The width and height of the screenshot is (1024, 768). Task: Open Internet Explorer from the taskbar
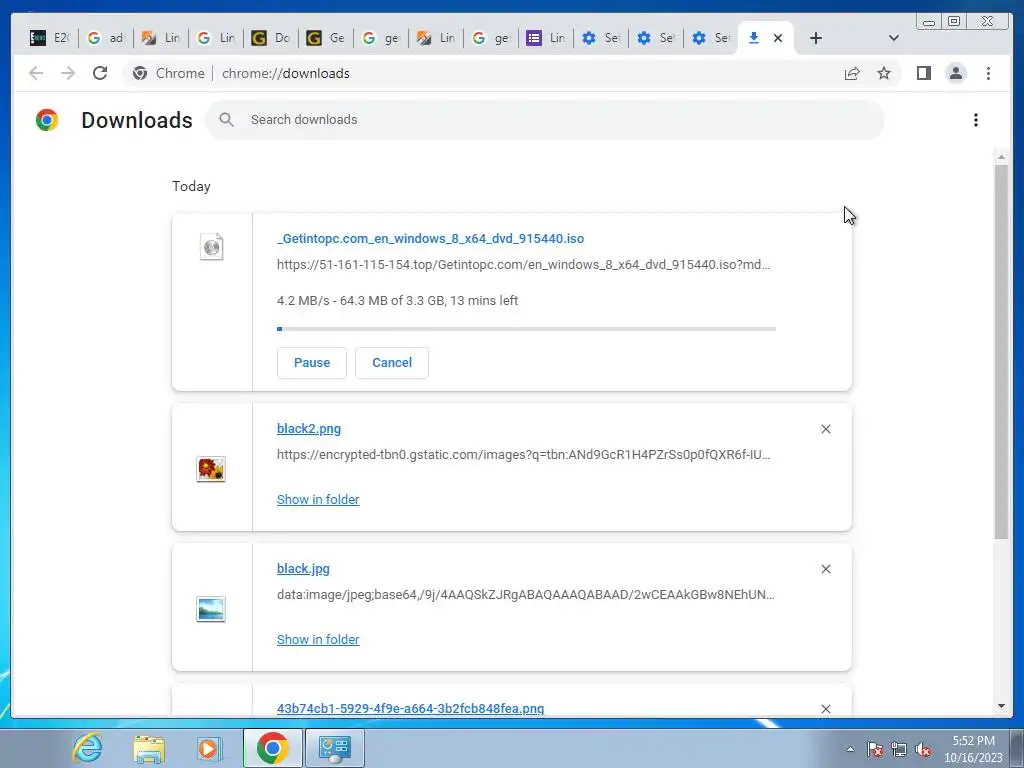pos(88,748)
